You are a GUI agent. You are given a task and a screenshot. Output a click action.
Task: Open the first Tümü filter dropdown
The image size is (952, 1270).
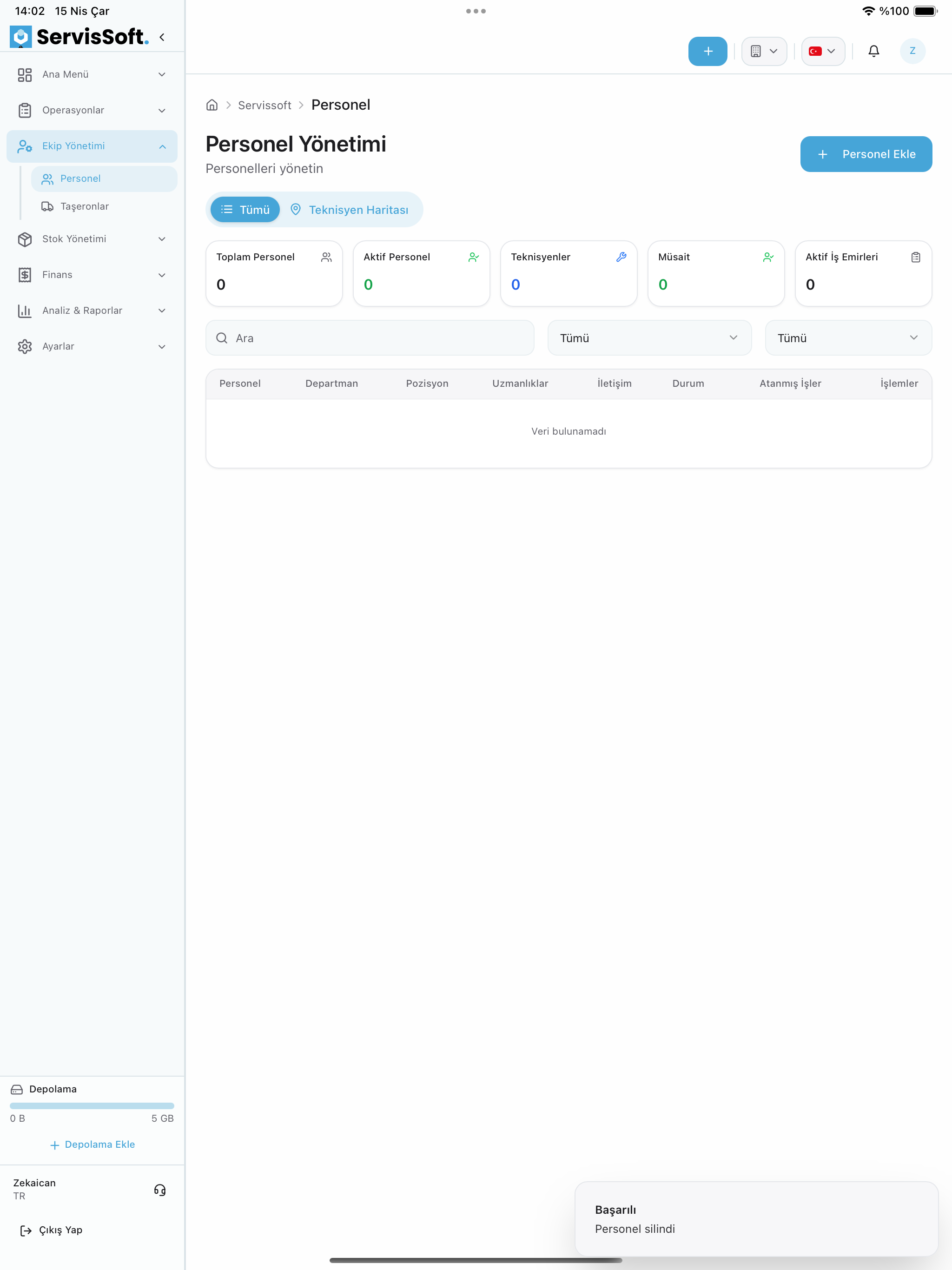pos(649,337)
